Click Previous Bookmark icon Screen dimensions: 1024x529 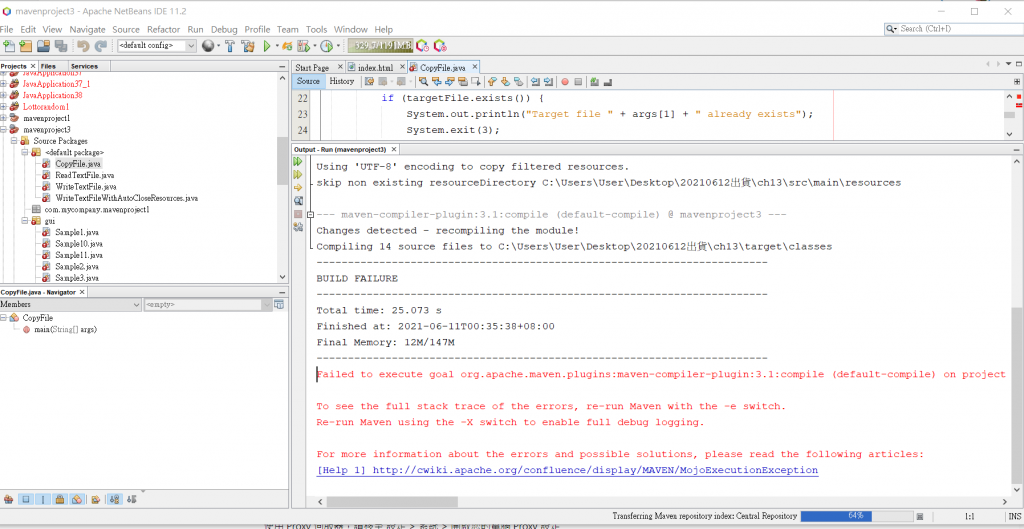coord(493,82)
